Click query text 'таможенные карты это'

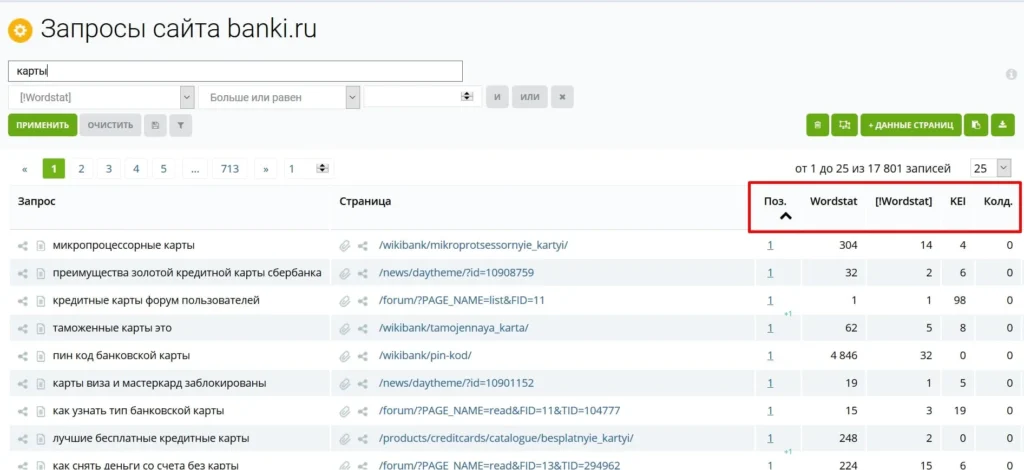112,328
